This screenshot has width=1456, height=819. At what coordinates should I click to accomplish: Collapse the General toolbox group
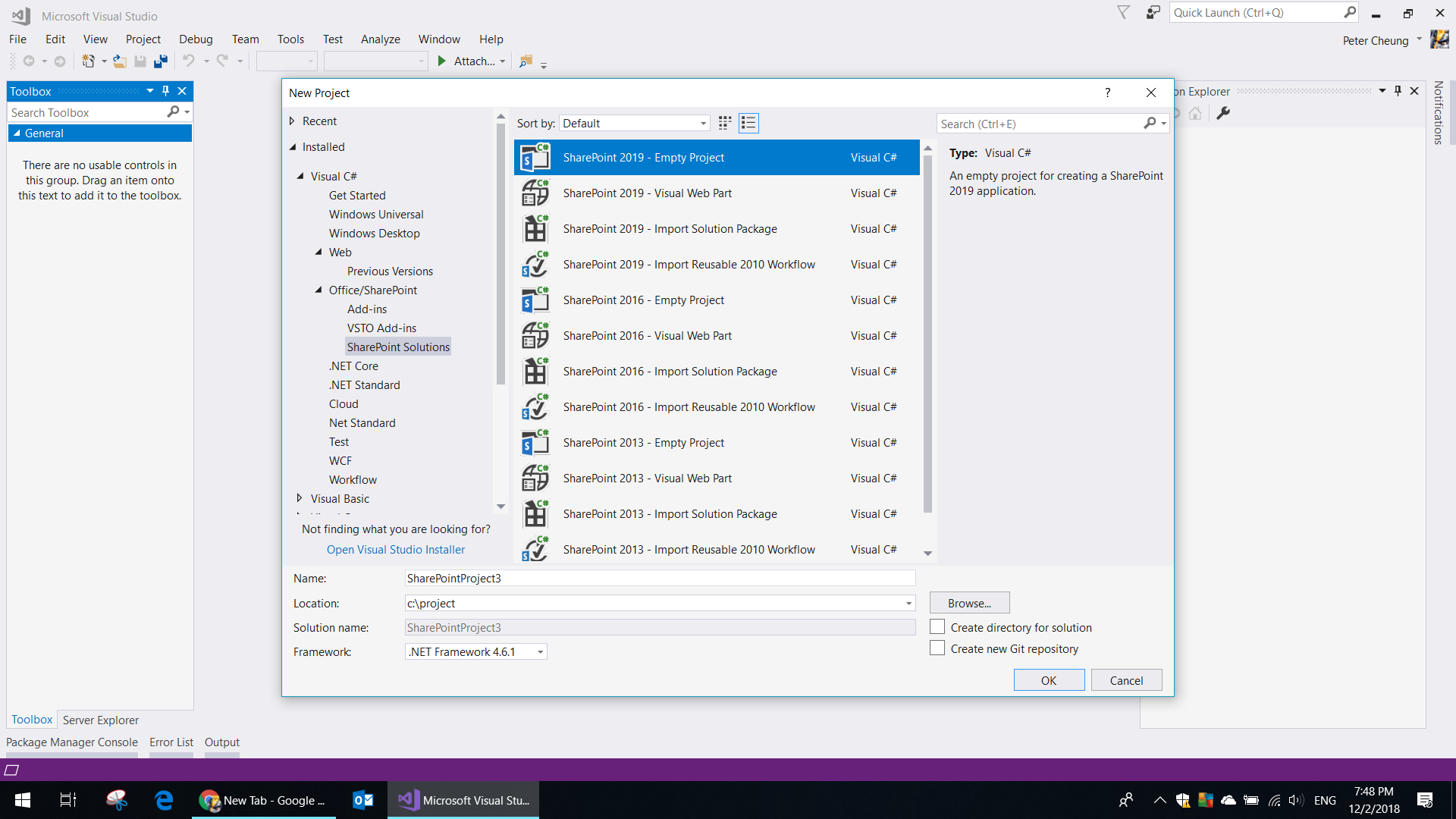click(17, 133)
